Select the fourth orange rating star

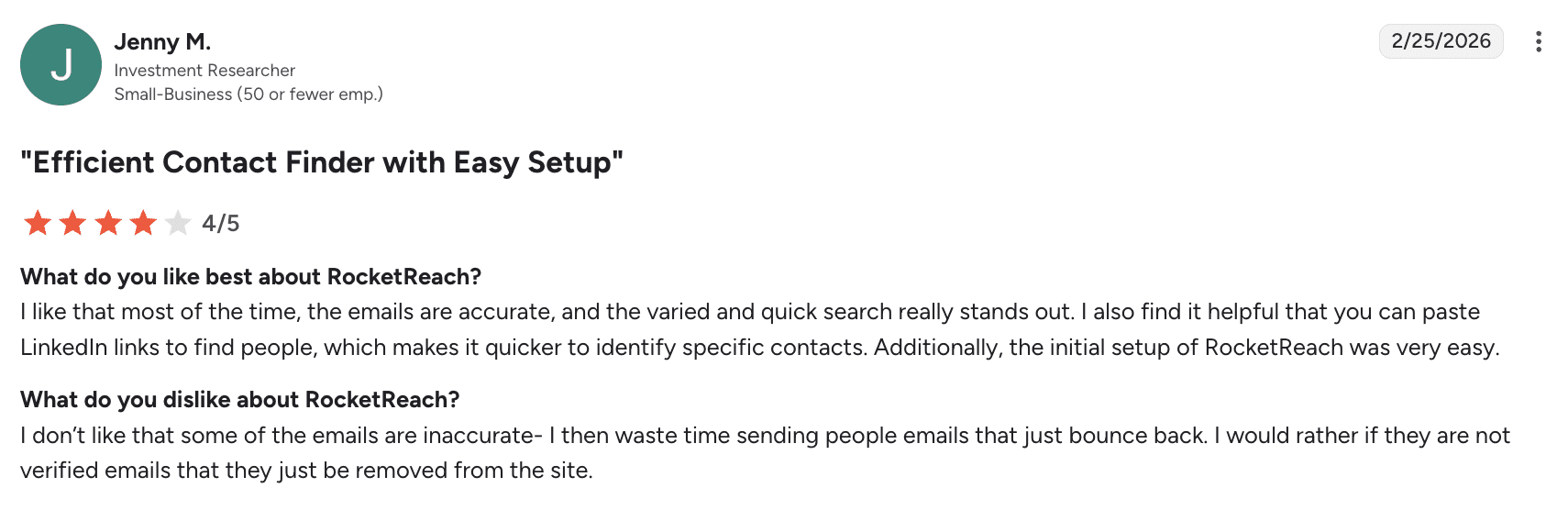143,223
